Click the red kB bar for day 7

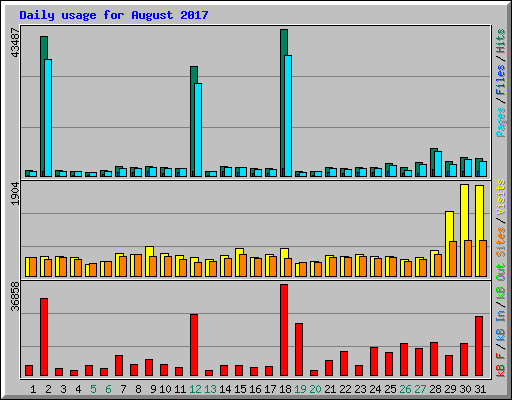tap(119, 365)
